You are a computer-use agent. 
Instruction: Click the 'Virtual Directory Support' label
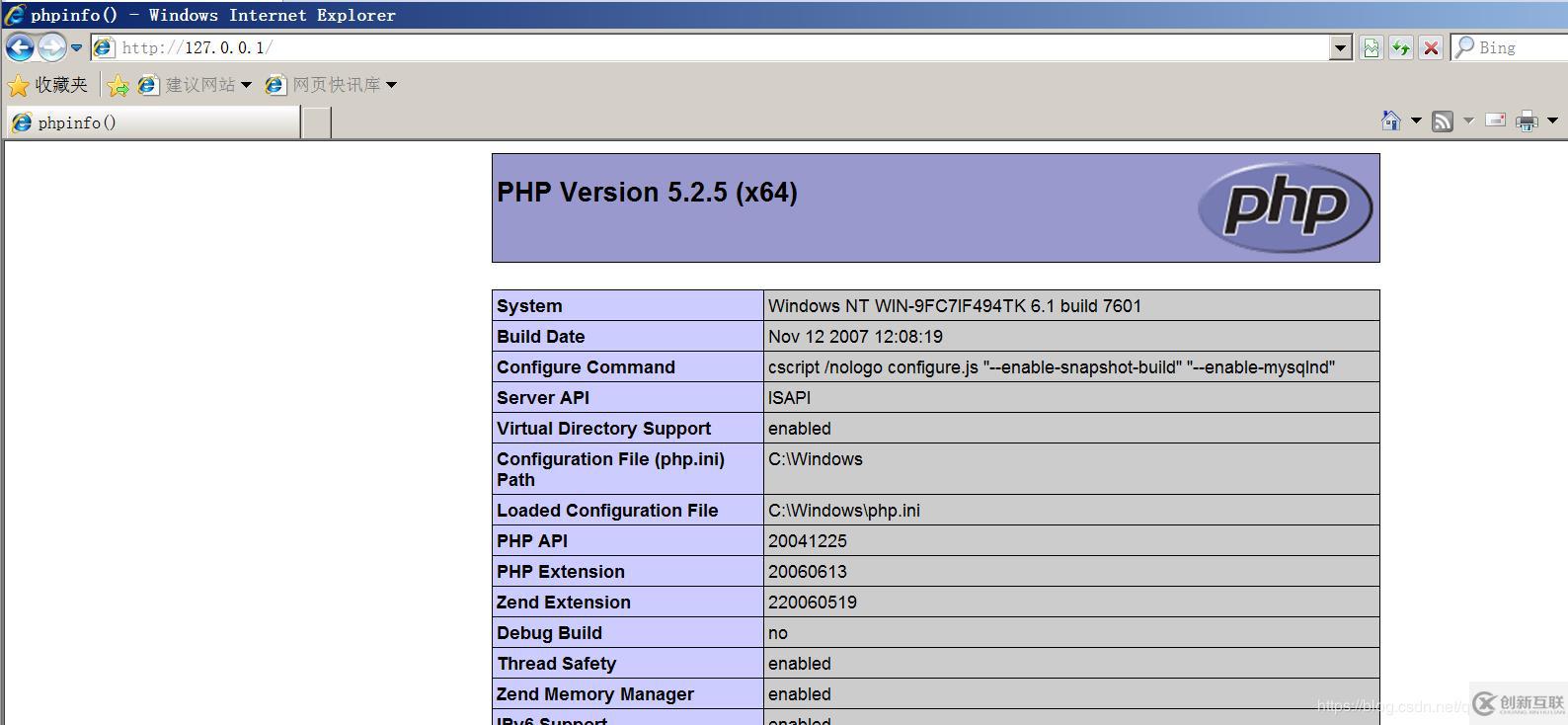(x=603, y=429)
